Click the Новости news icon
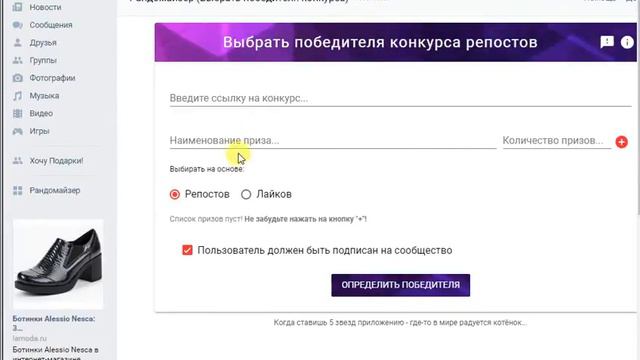 click(18, 7)
